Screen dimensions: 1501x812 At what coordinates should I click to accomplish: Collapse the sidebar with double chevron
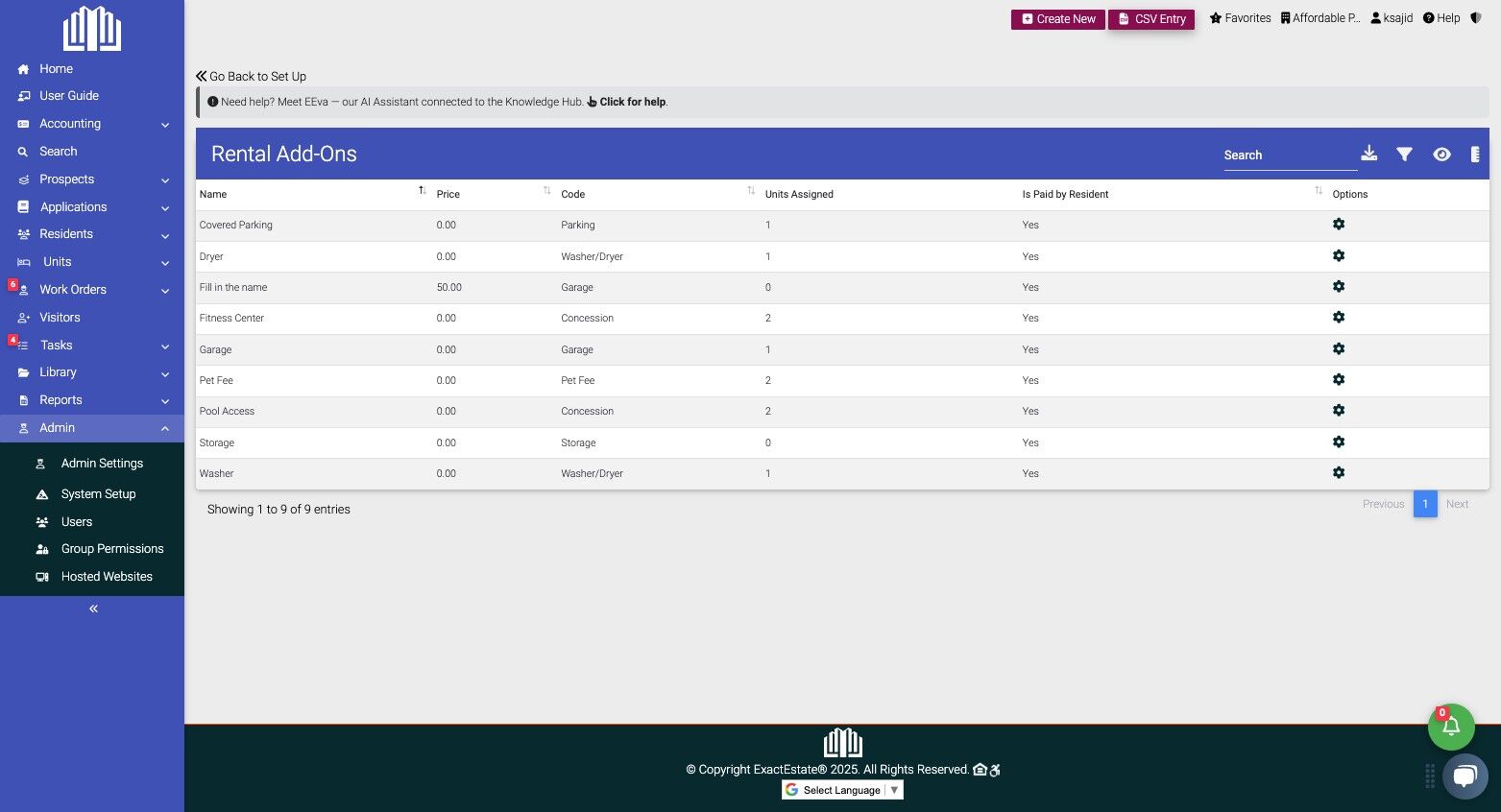(x=93, y=609)
